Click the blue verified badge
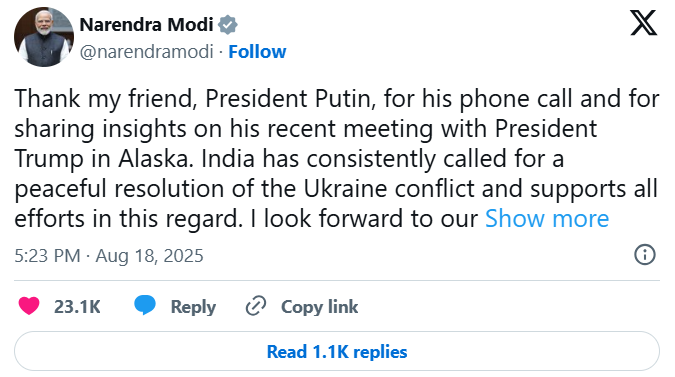This screenshot has height=377, width=675. tap(227, 25)
